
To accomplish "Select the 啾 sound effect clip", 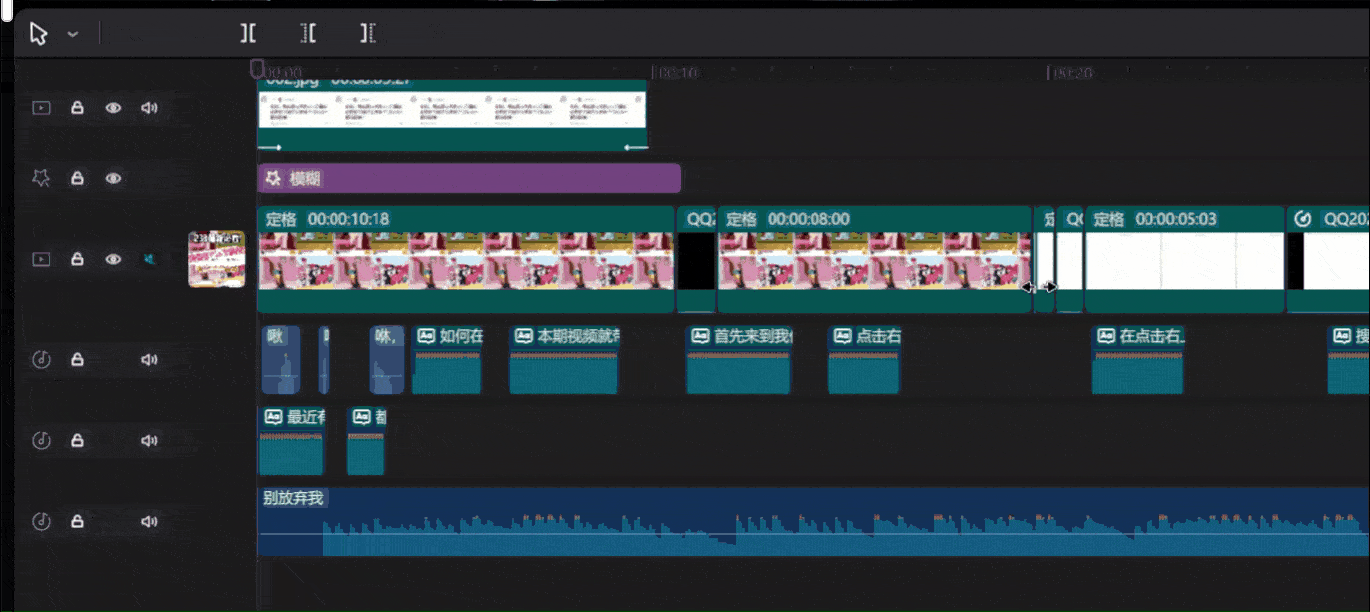I will [x=281, y=360].
